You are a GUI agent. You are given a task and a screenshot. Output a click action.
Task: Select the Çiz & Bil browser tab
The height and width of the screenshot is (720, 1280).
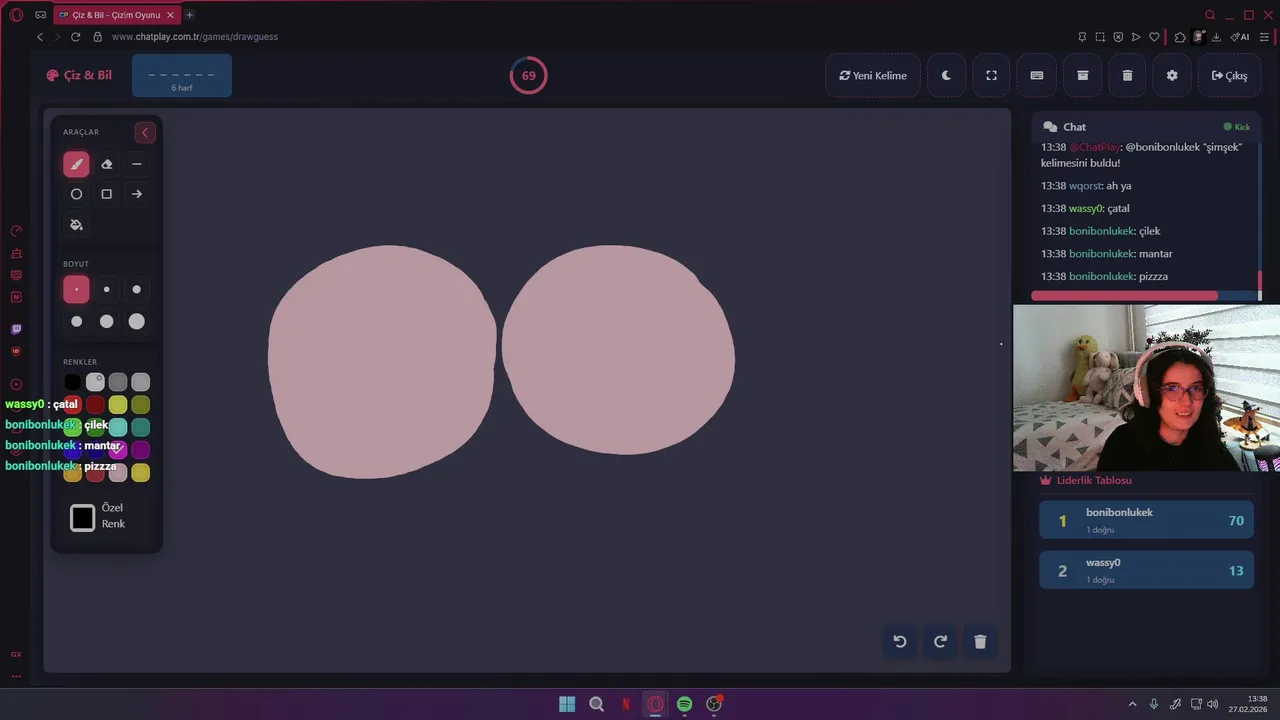(x=116, y=15)
